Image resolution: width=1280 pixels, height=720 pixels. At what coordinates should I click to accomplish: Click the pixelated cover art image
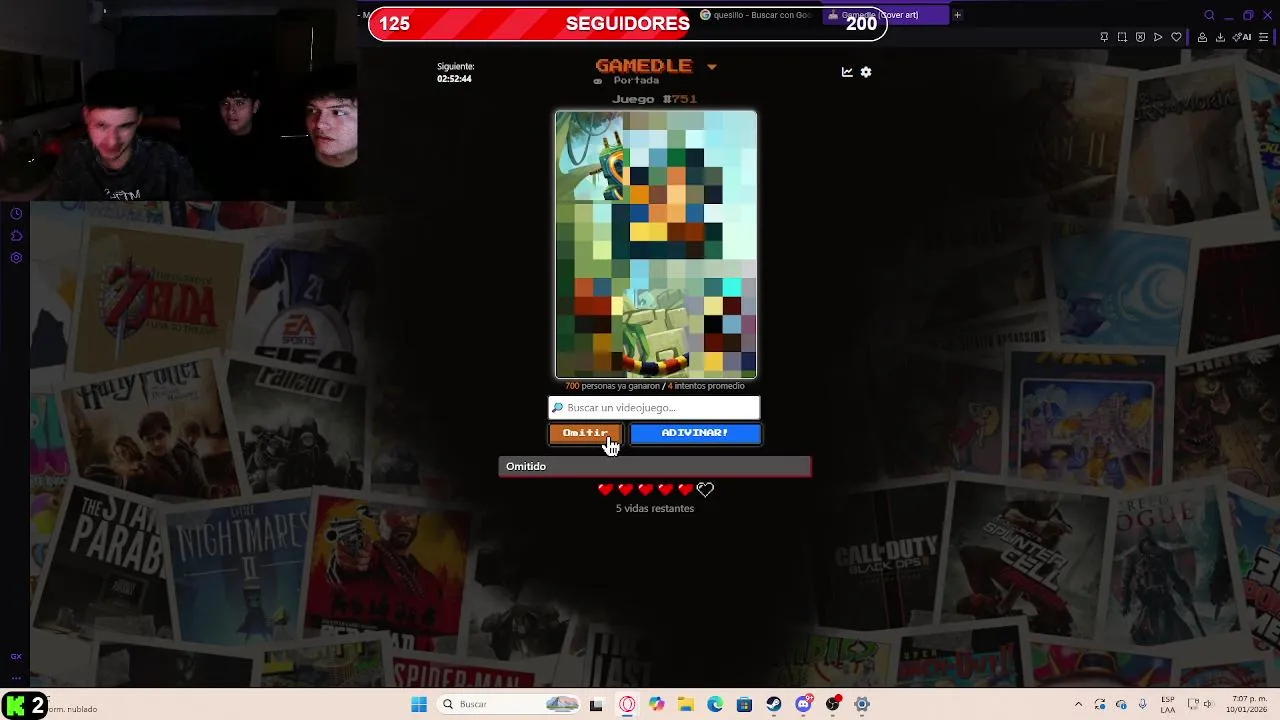(x=656, y=245)
